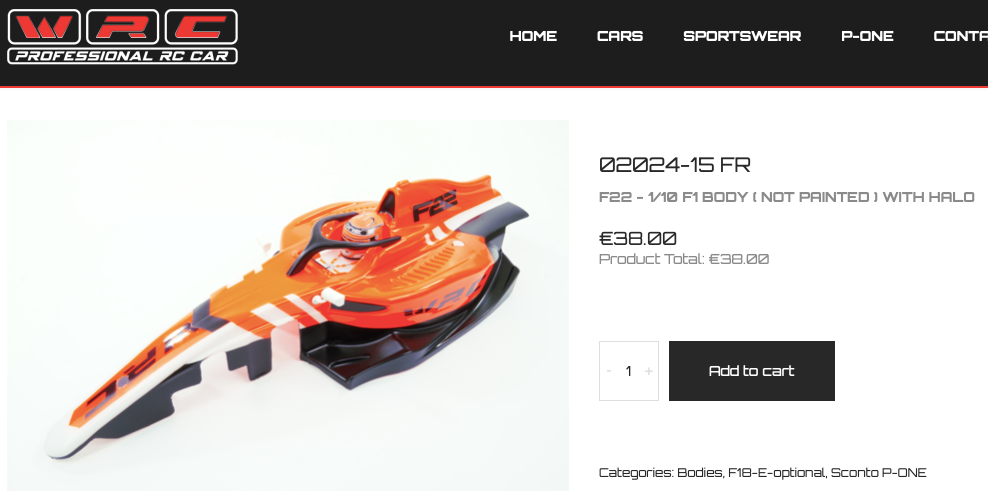Add the F22 body to cart
Viewport: 988px width, 491px height.
click(751, 371)
